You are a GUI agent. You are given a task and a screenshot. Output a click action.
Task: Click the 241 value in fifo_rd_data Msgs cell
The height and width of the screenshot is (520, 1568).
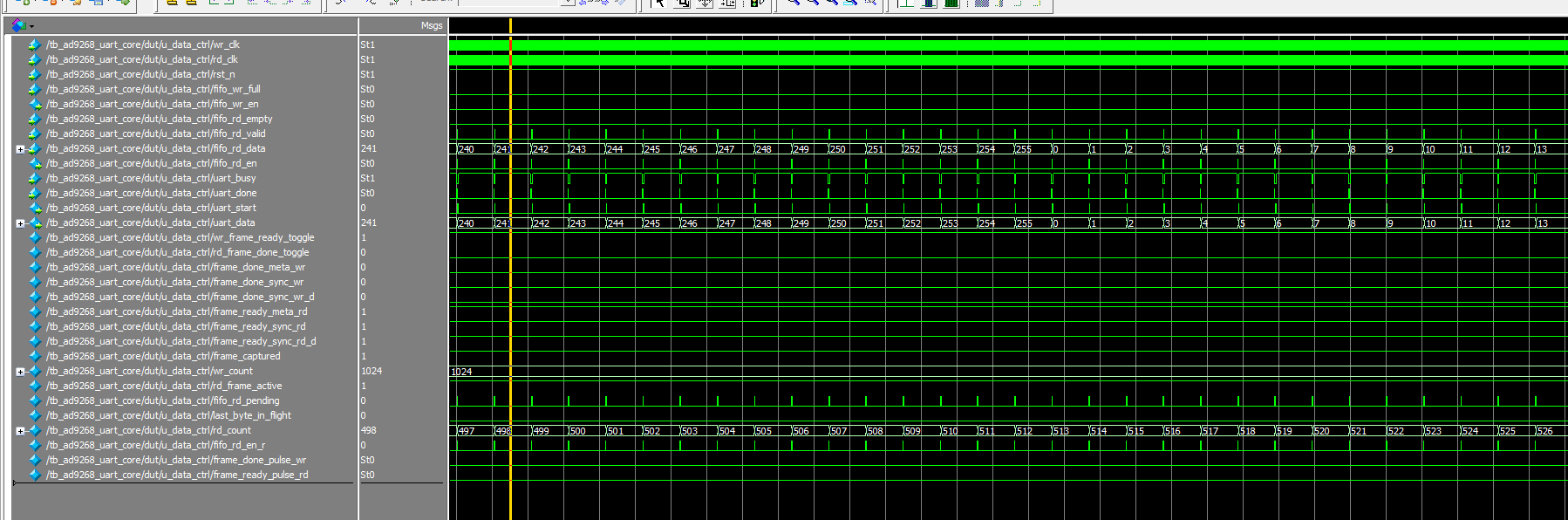point(369,148)
